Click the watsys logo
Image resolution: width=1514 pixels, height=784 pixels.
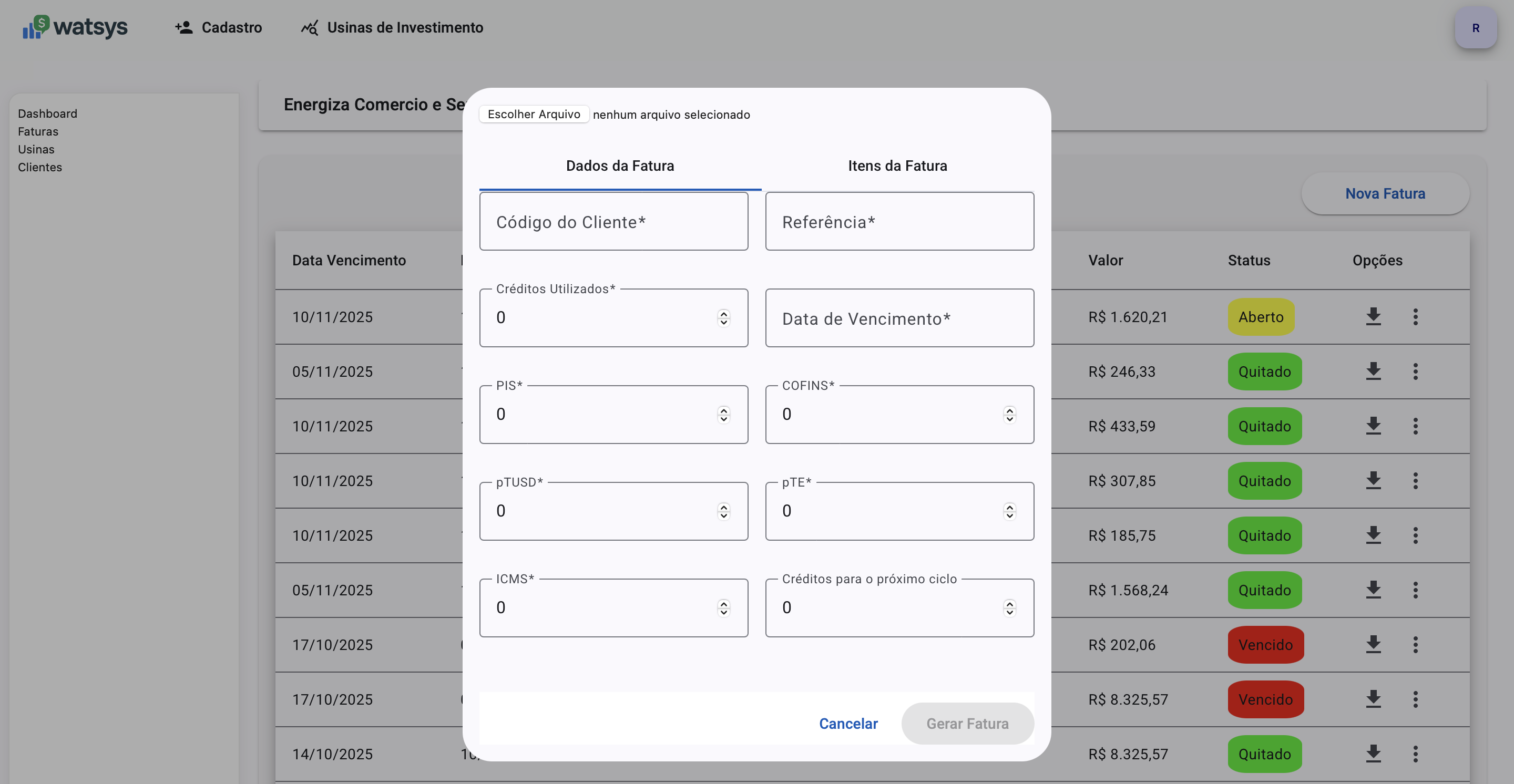coord(75,27)
